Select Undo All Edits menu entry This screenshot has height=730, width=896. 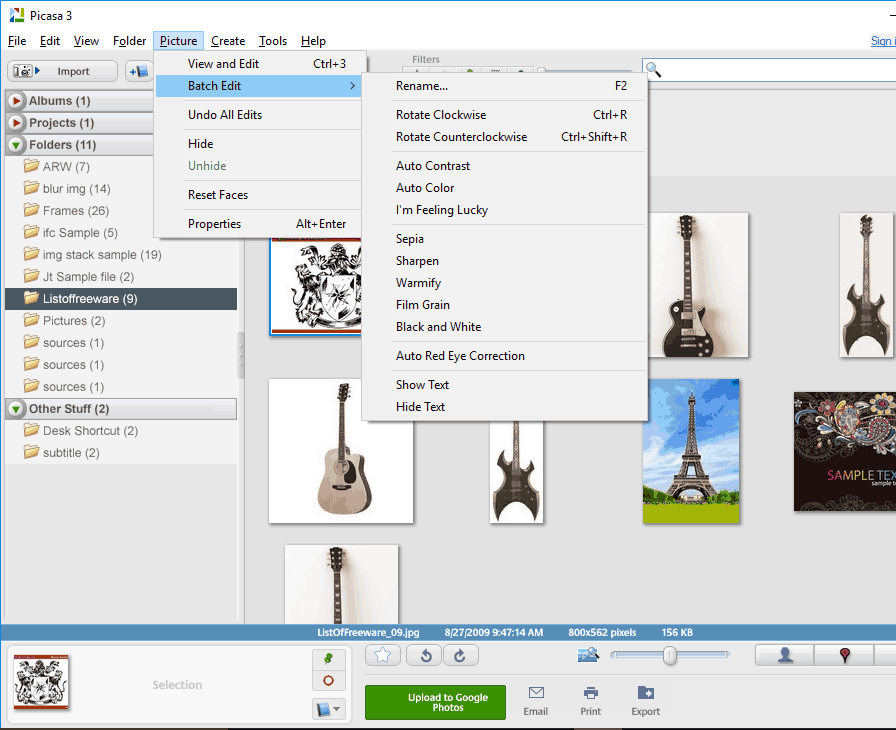click(259, 115)
